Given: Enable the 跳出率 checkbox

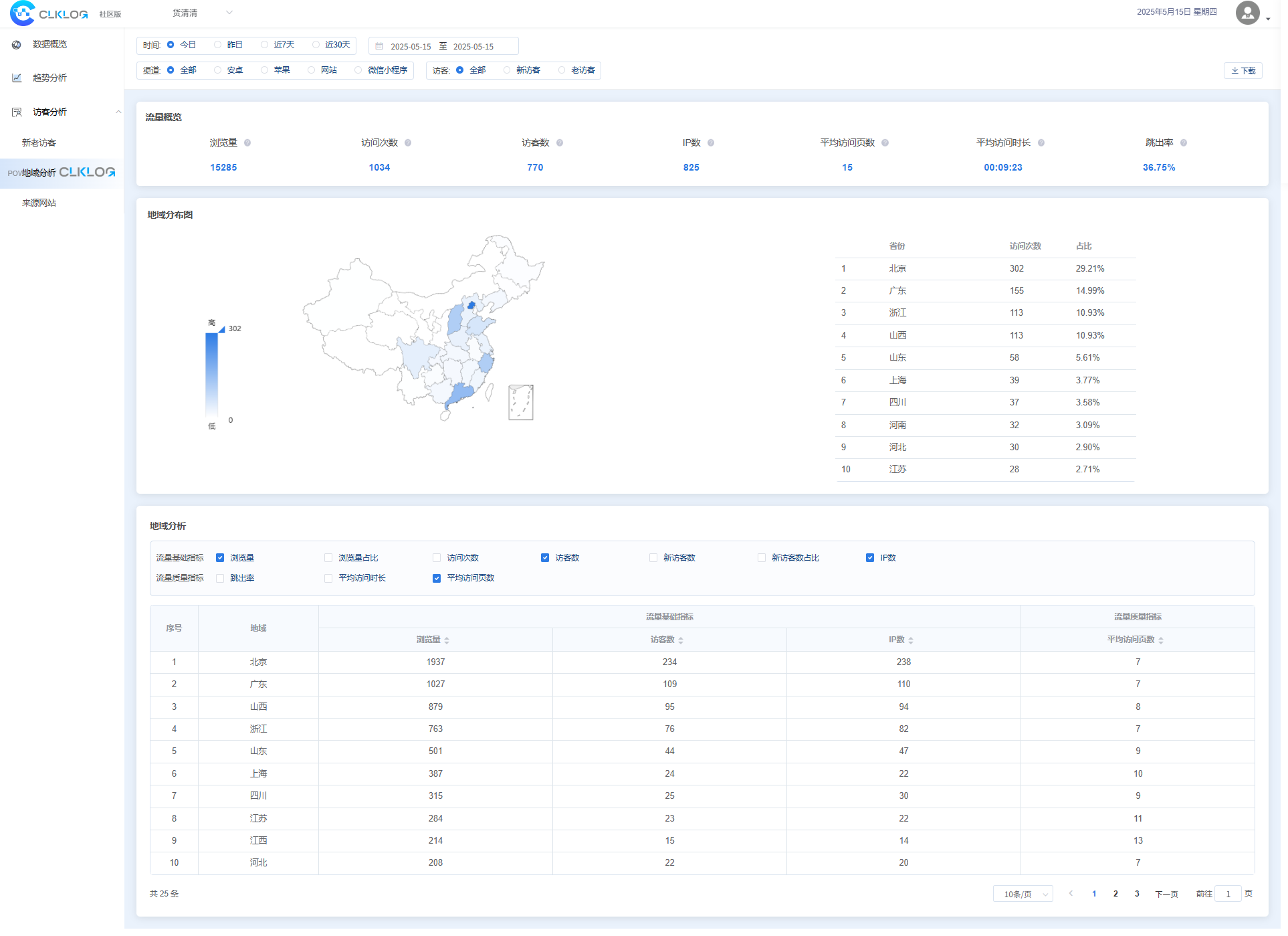Looking at the screenshot, I should coord(220,579).
